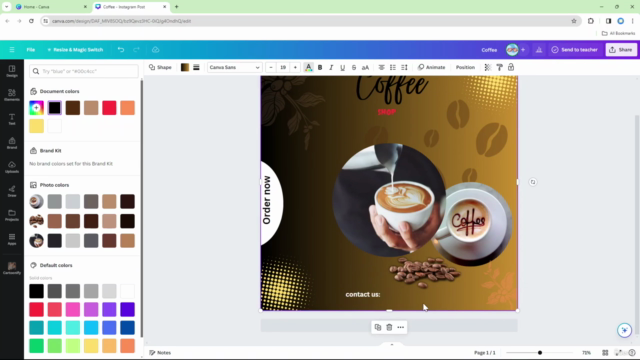Click the Animate button
This screenshot has width=640, height=360.
click(x=431, y=67)
